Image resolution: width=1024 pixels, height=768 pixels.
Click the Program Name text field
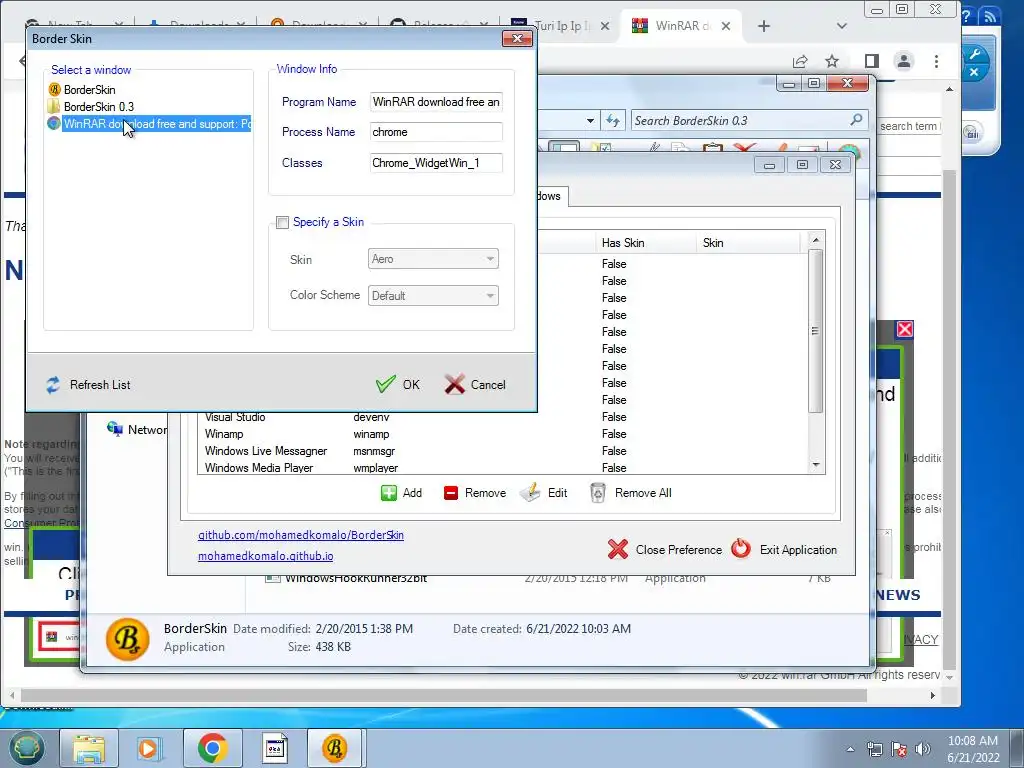coord(436,102)
